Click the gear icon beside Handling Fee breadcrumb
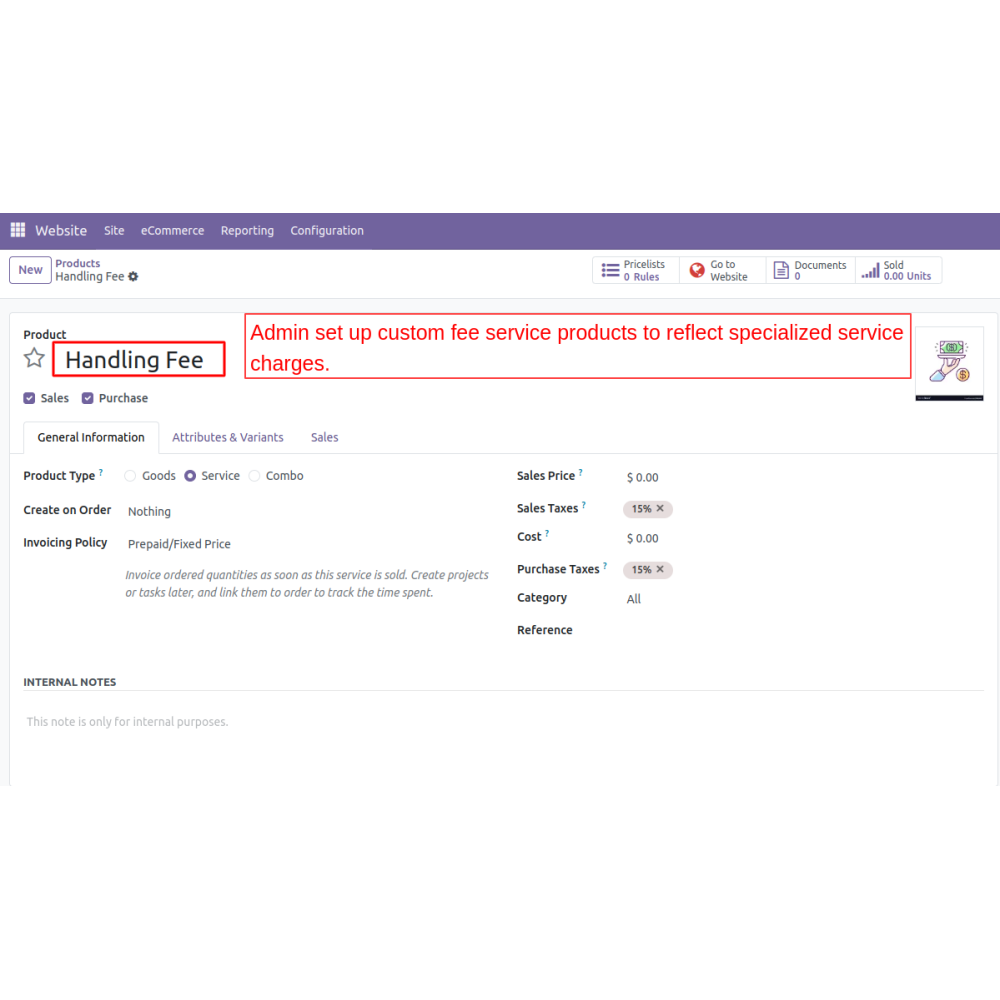This screenshot has width=1000, height=1000. point(133,277)
